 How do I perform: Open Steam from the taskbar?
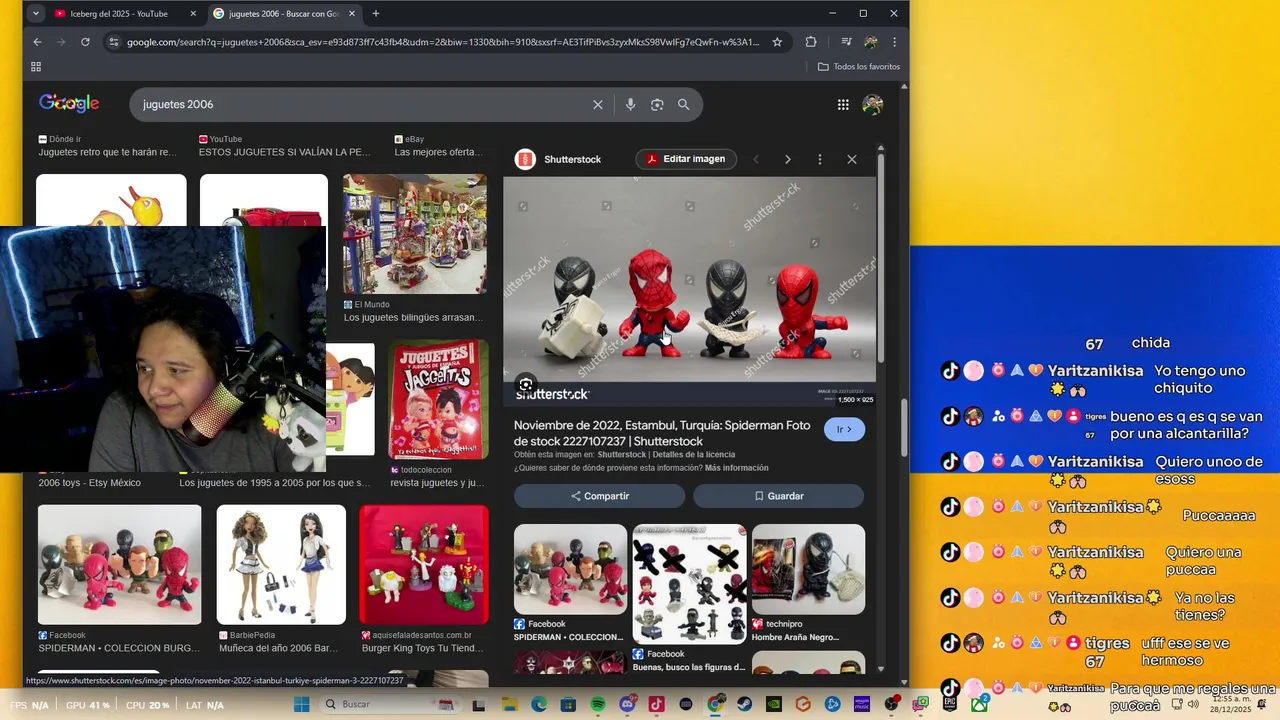point(744,704)
